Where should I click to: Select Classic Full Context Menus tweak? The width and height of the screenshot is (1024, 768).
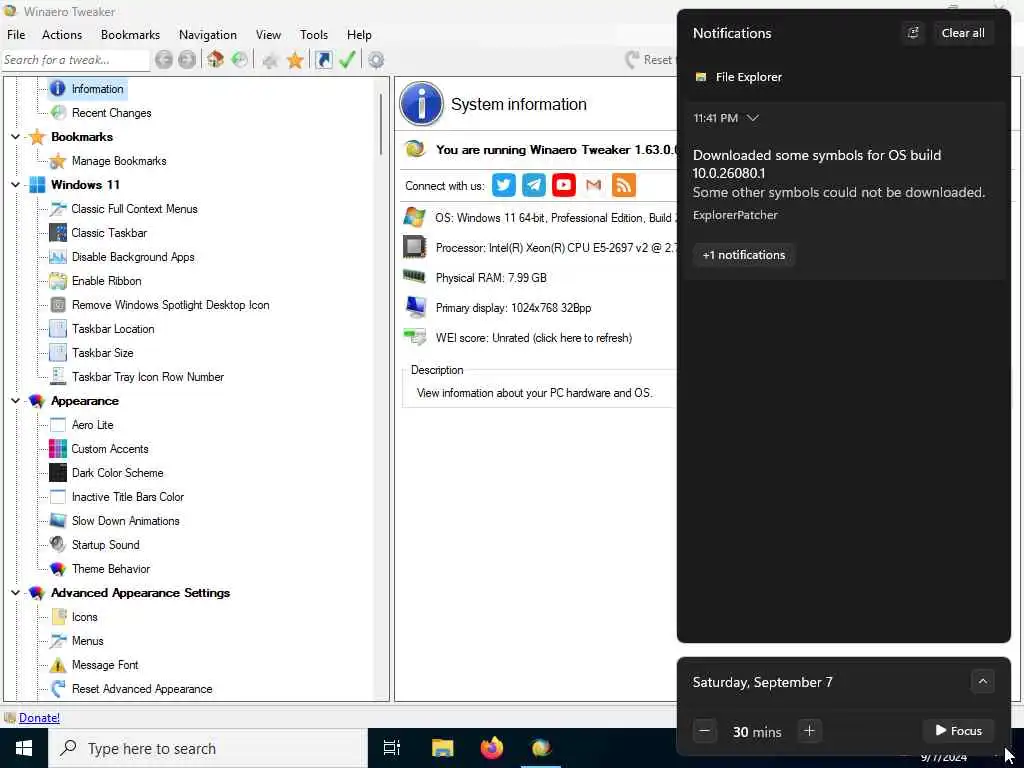[135, 209]
